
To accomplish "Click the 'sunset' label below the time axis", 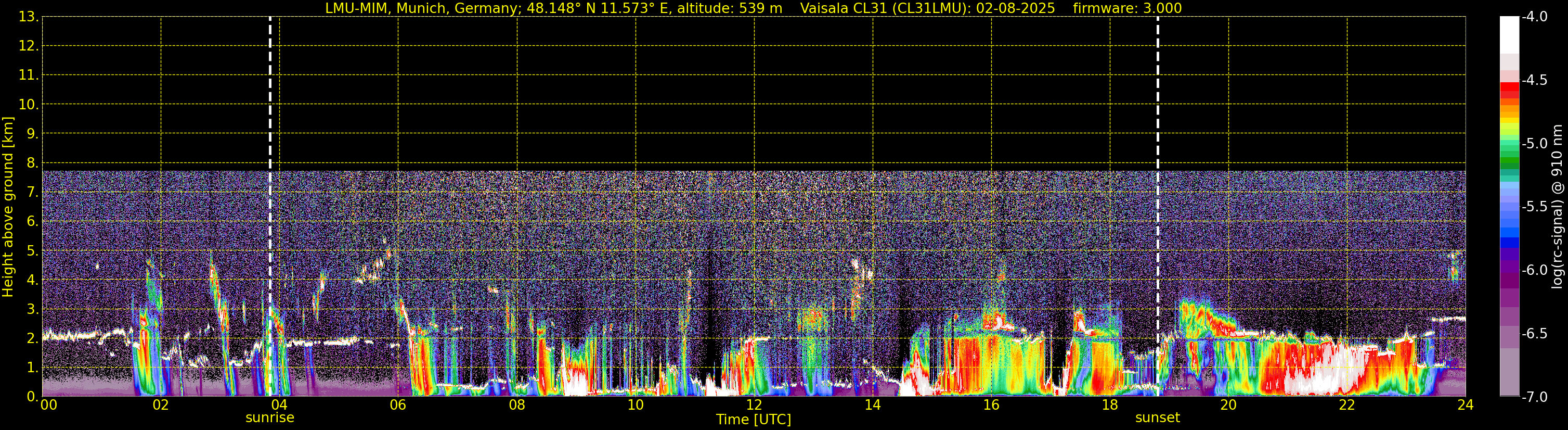I will coord(1157,418).
